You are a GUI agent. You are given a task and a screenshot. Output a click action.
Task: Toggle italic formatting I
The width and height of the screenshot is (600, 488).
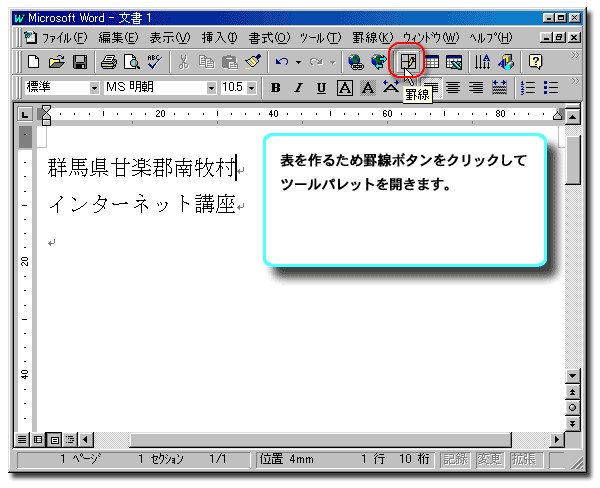pyautogui.click(x=298, y=88)
